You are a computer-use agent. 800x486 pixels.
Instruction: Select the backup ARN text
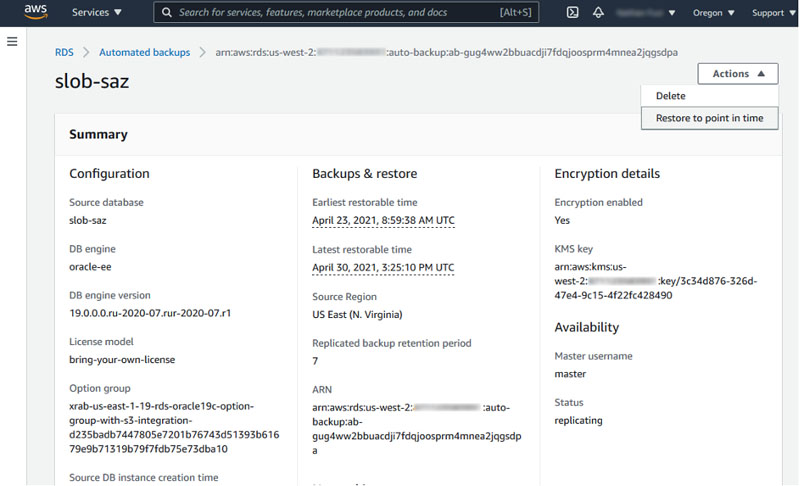point(417,429)
